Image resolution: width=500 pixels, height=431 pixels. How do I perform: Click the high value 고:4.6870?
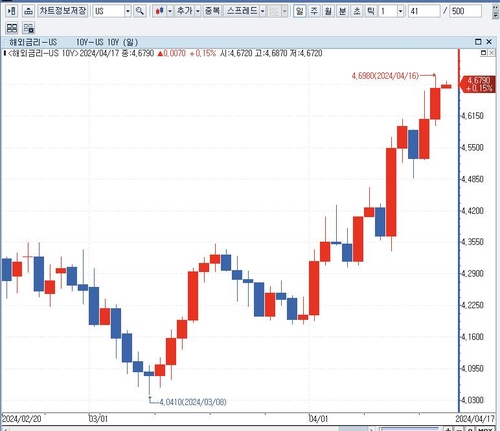click(271, 53)
